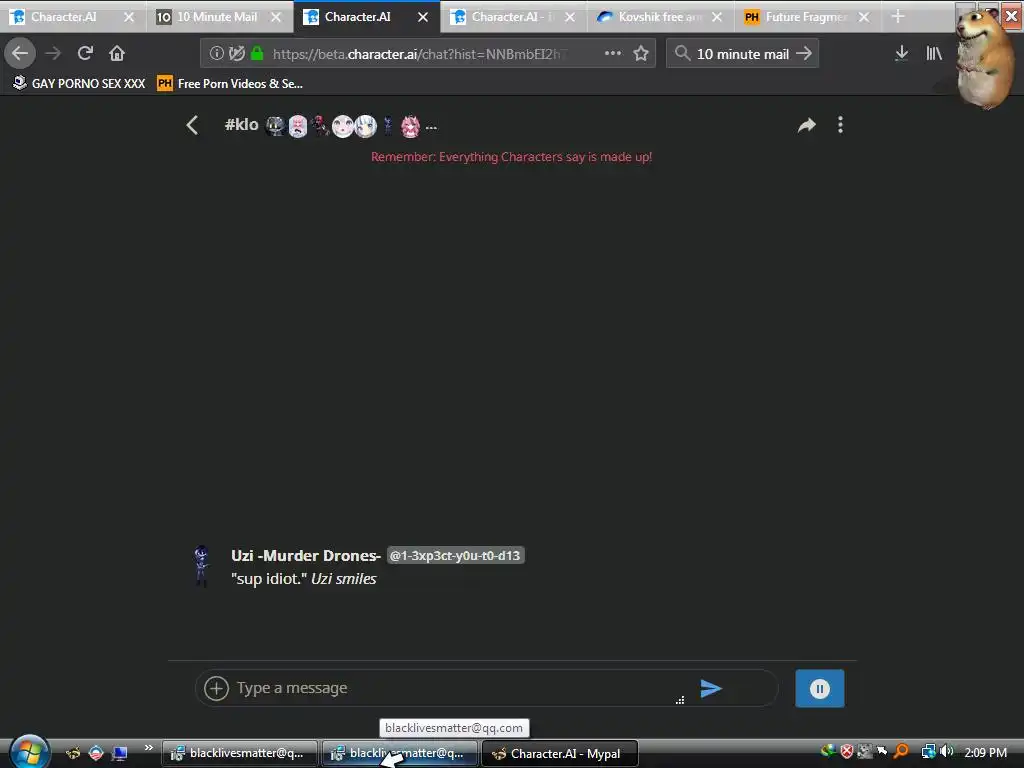Launch the monitor quick launch icon
1024x768 pixels.
[120, 754]
